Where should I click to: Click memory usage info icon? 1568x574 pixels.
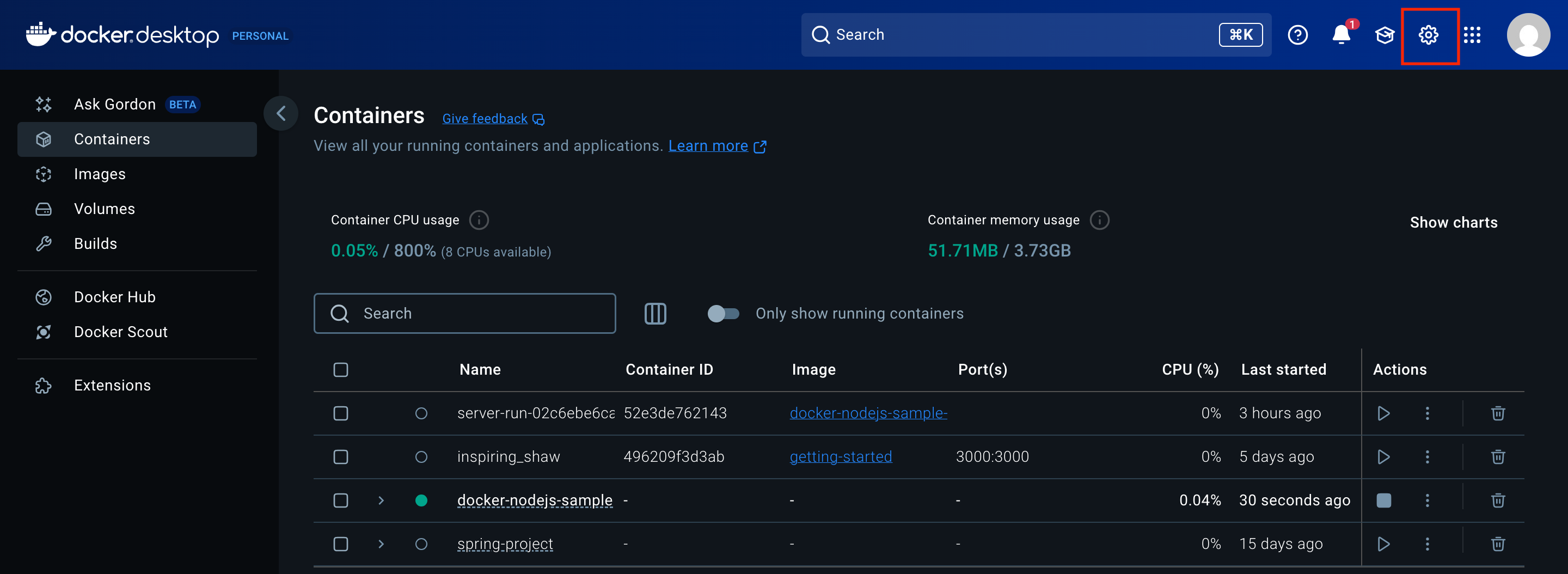(1099, 219)
